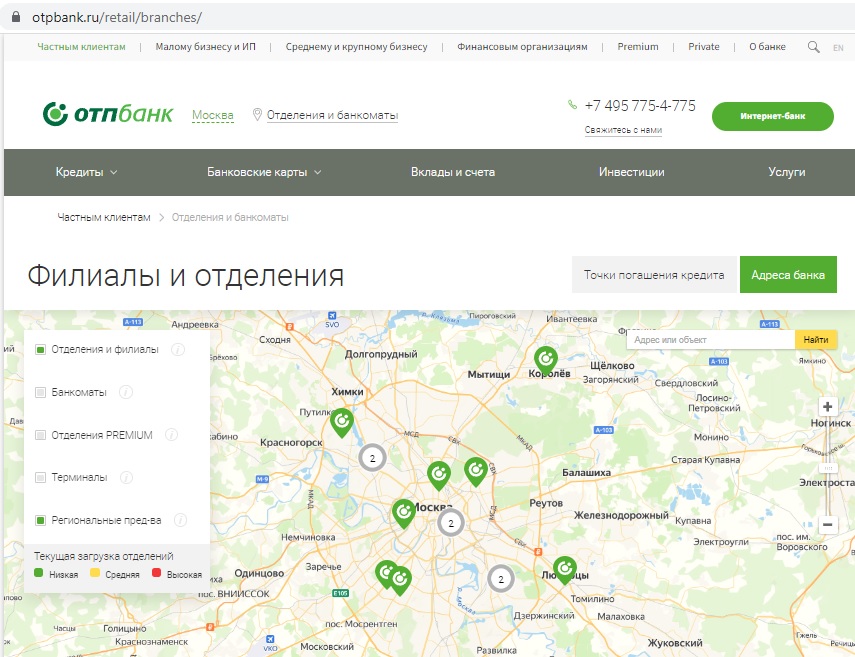Click the Интернет-банк button
Image resolution: width=855 pixels, height=657 pixels.
pos(772,116)
